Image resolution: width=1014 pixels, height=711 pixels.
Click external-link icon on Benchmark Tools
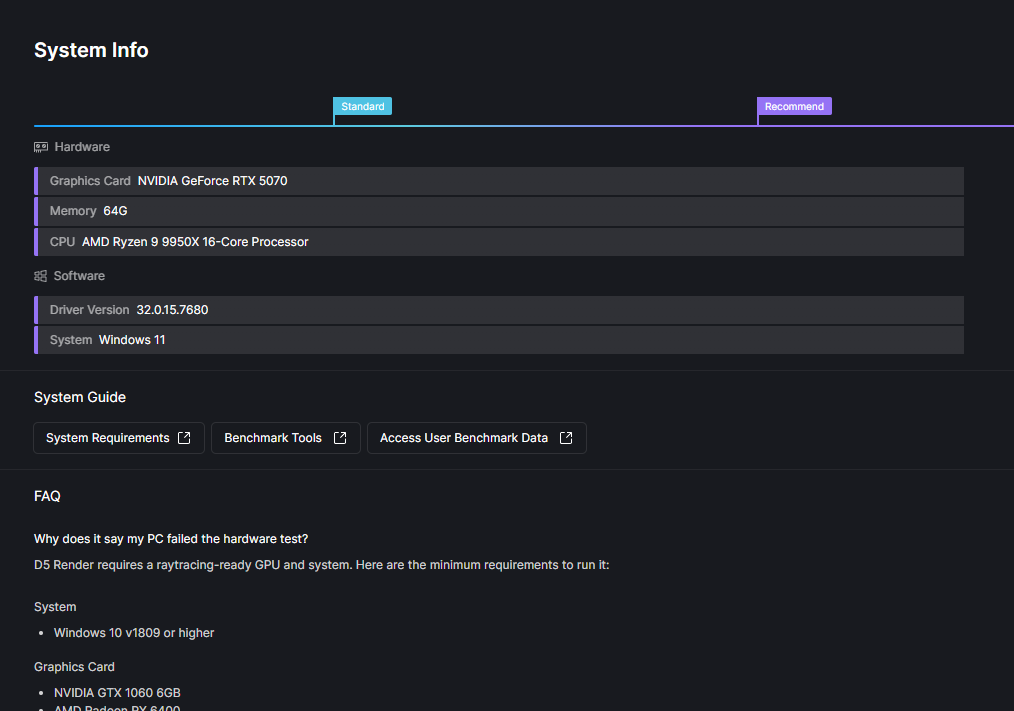point(340,438)
